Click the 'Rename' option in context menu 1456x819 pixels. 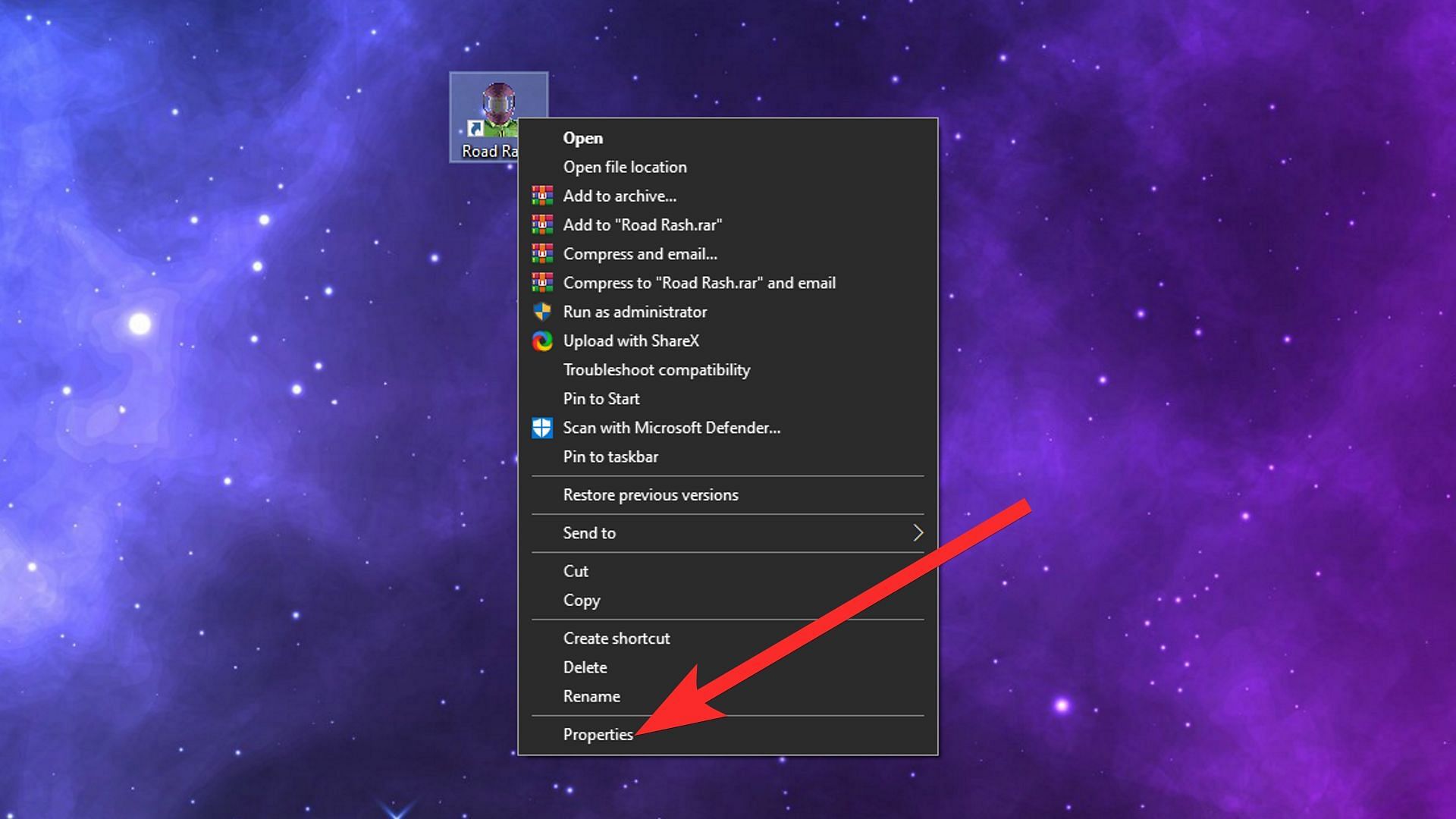[592, 696]
